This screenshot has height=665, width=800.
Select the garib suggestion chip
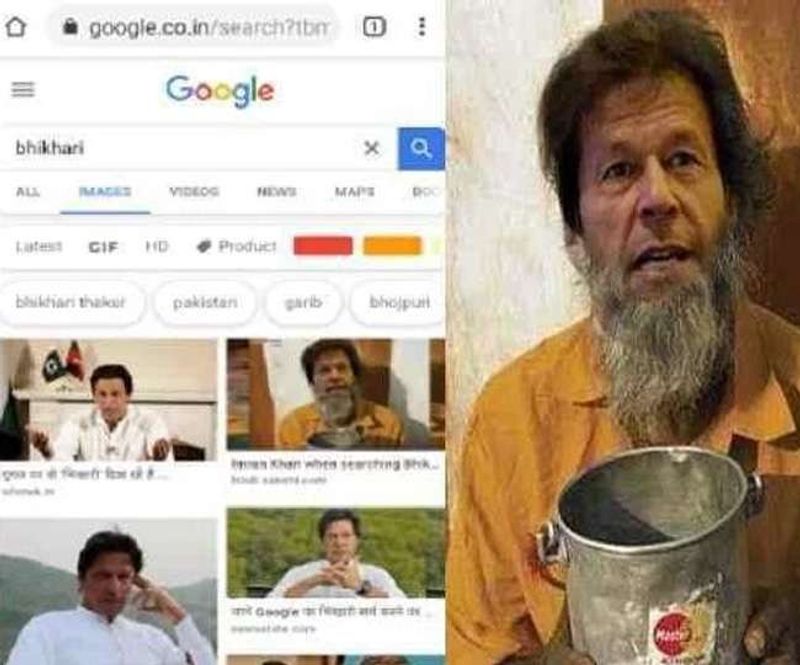(303, 303)
